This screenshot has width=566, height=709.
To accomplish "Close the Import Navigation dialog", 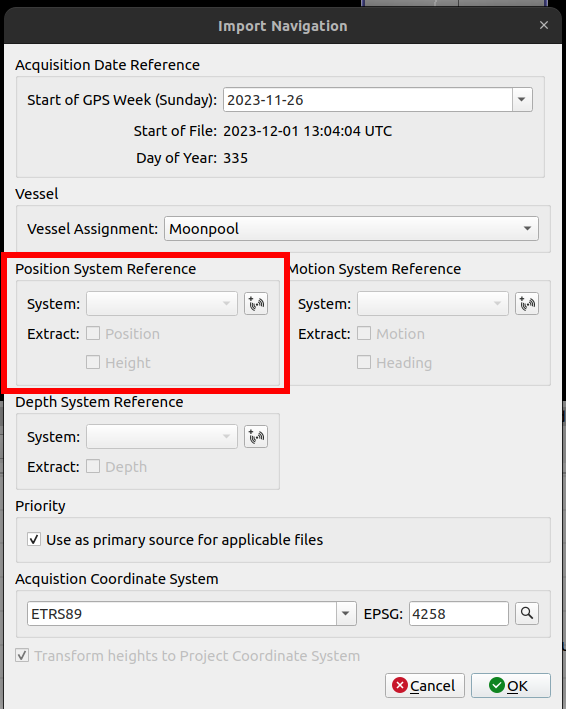I will [x=544, y=25].
